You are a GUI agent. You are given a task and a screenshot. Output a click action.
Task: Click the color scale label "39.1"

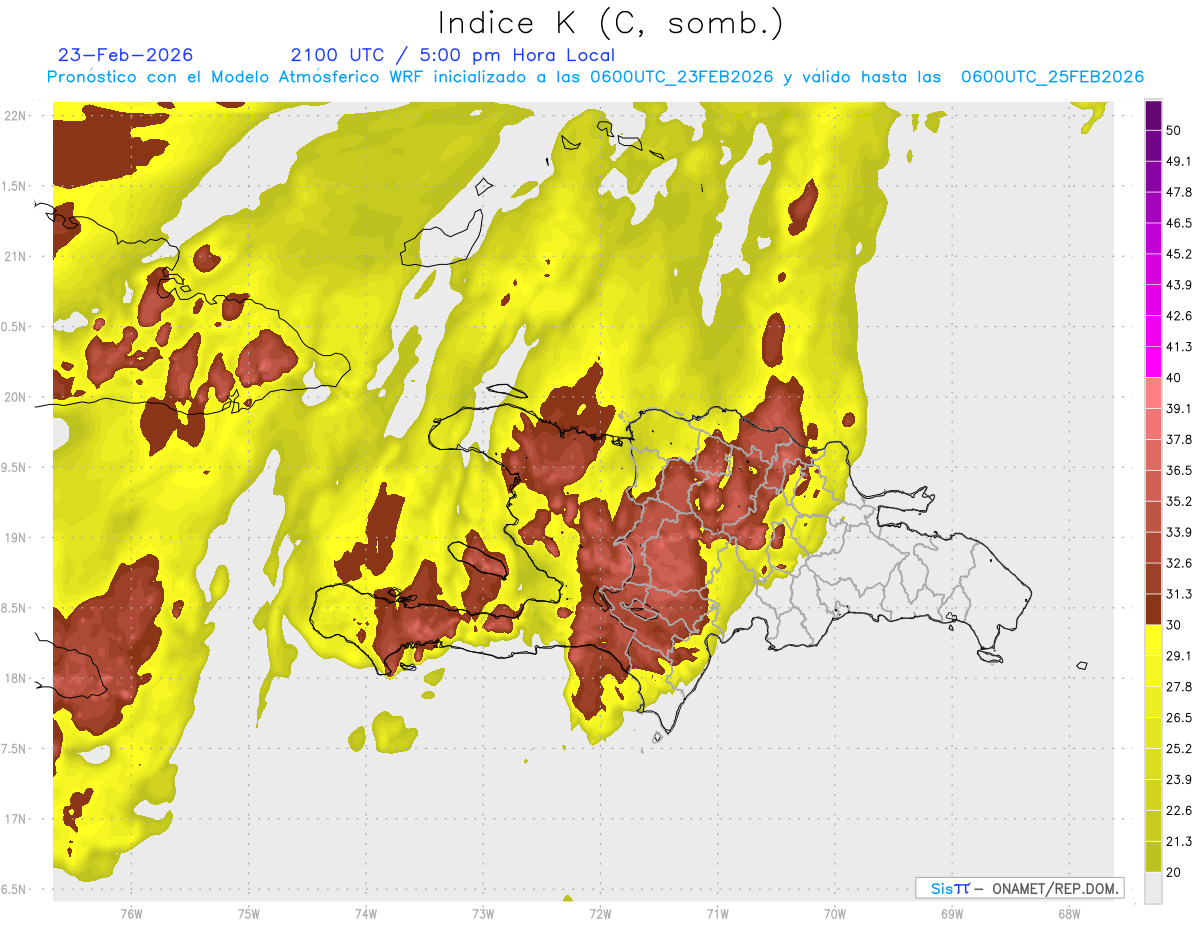[x=1179, y=409]
